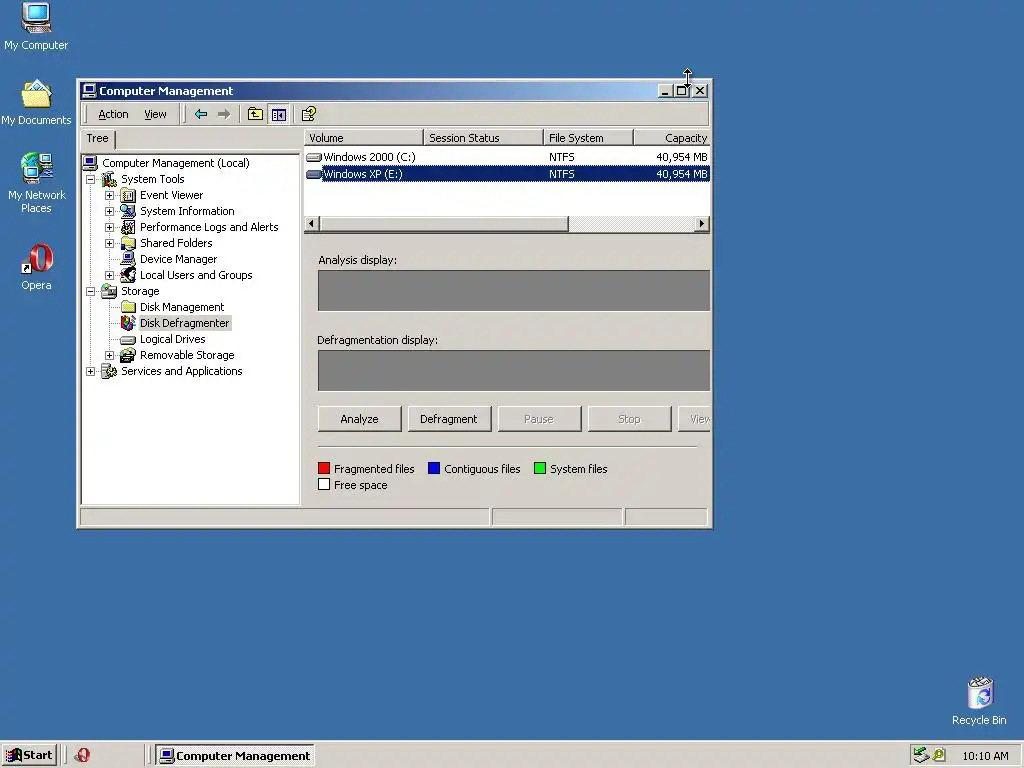Expand the Removable Storage tree node
The image size is (1024, 768).
(x=110, y=355)
